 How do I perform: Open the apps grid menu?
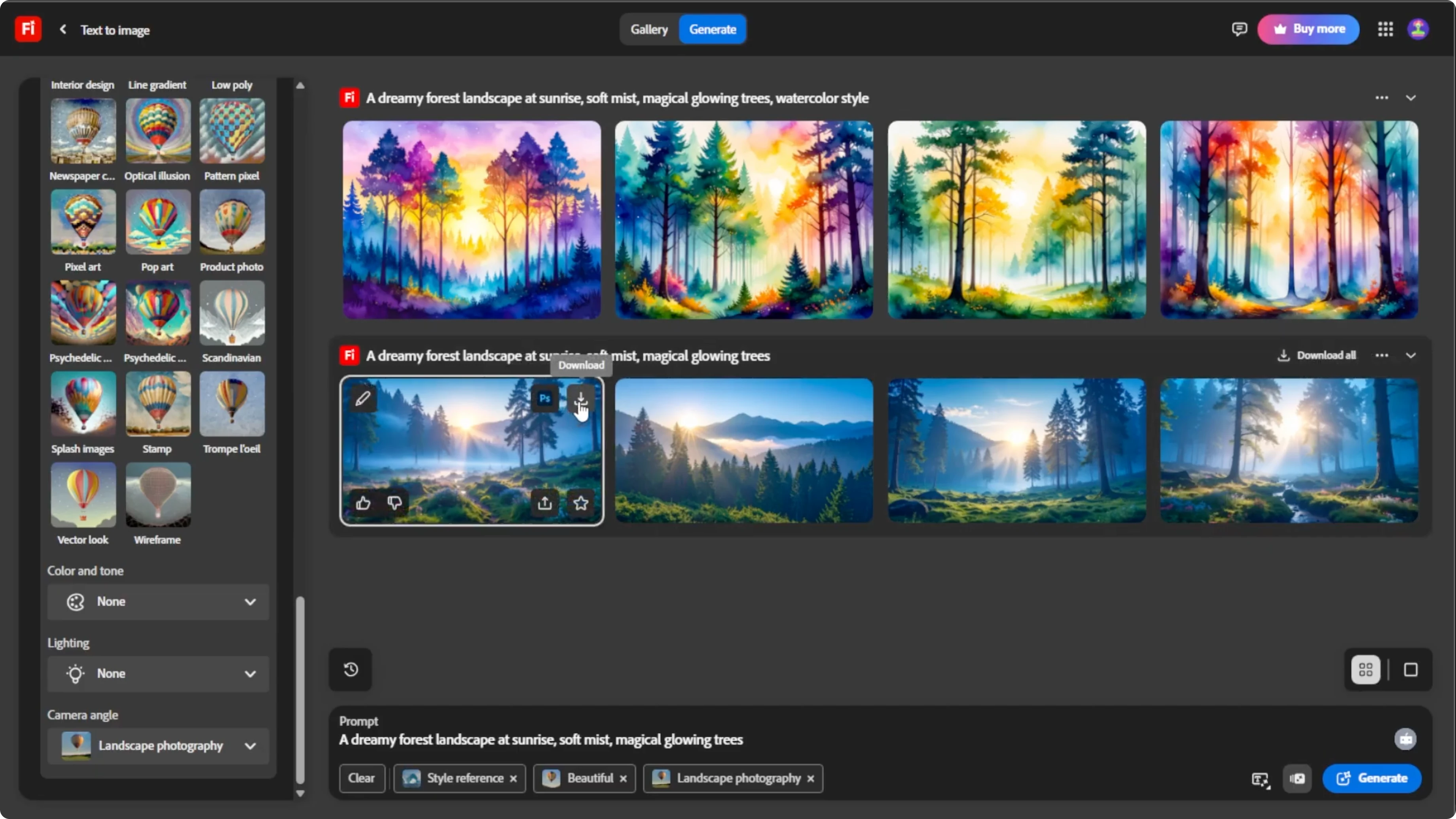pos(1385,29)
